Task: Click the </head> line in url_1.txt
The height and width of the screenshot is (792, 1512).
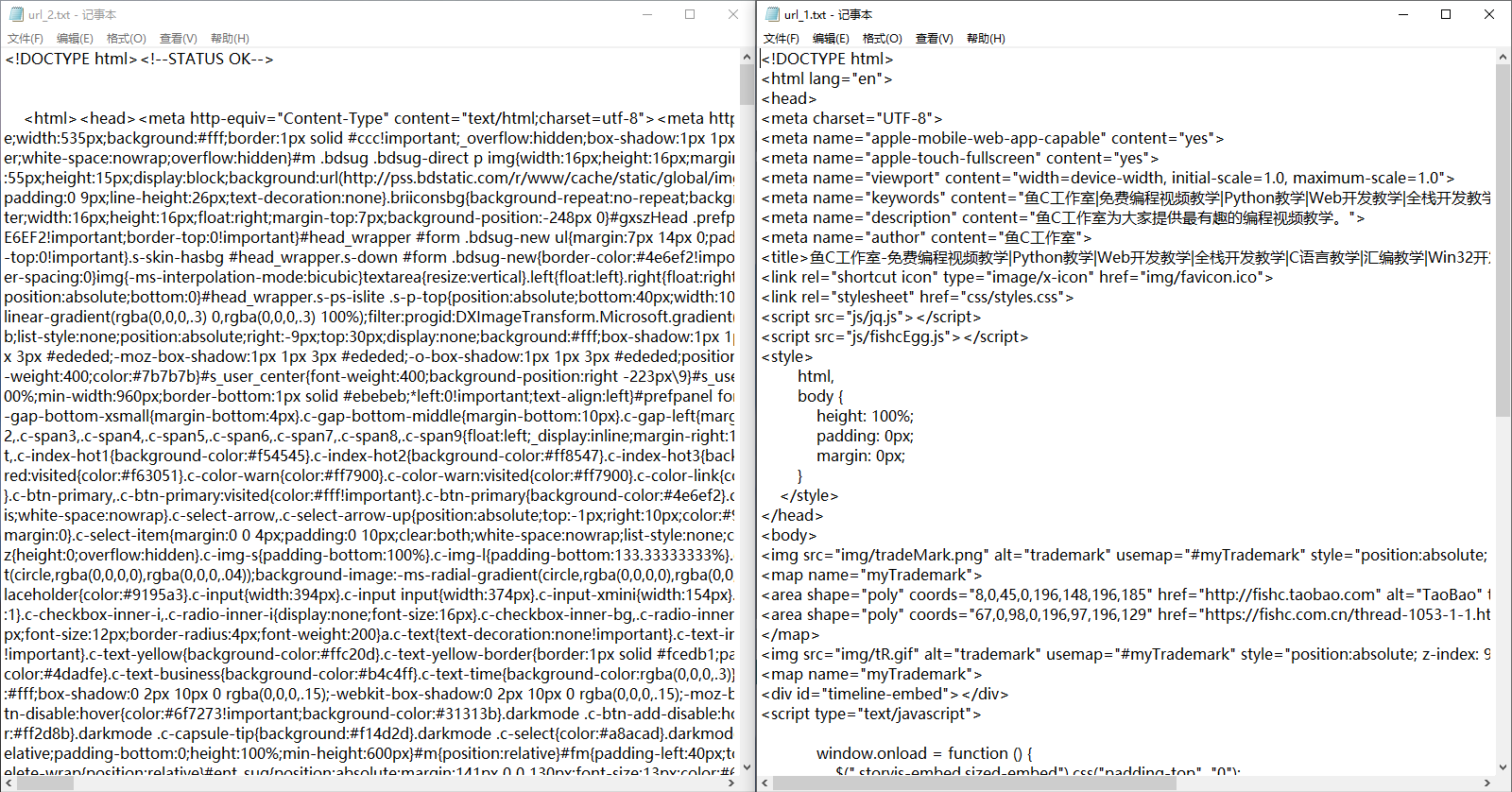Action: coord(792,515)
